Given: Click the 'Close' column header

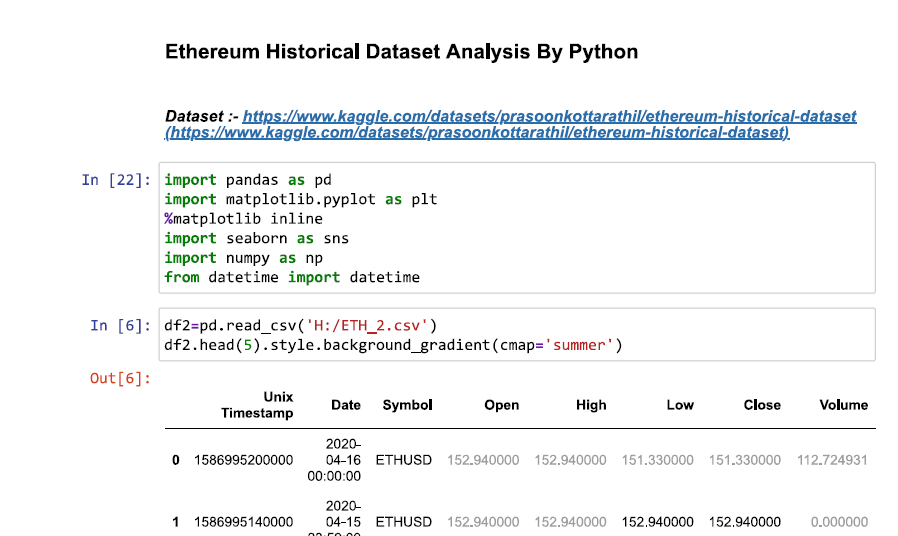Looking at the screenshot, I should [762, 405].
